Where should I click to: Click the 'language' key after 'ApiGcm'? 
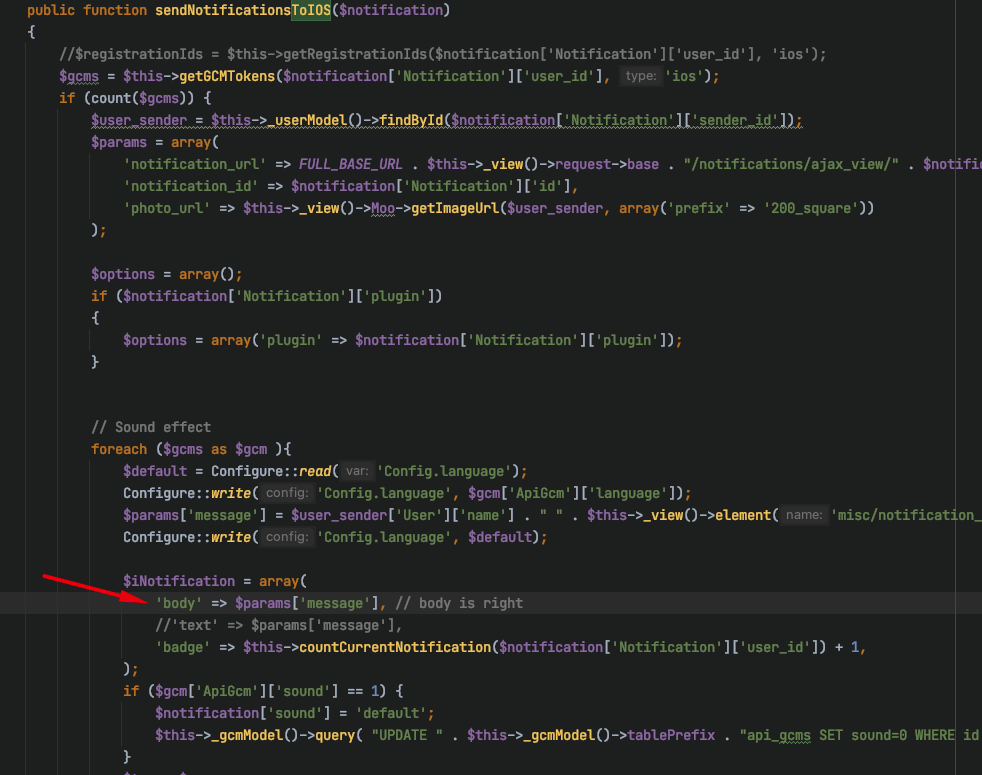click(x=628, y=493)
